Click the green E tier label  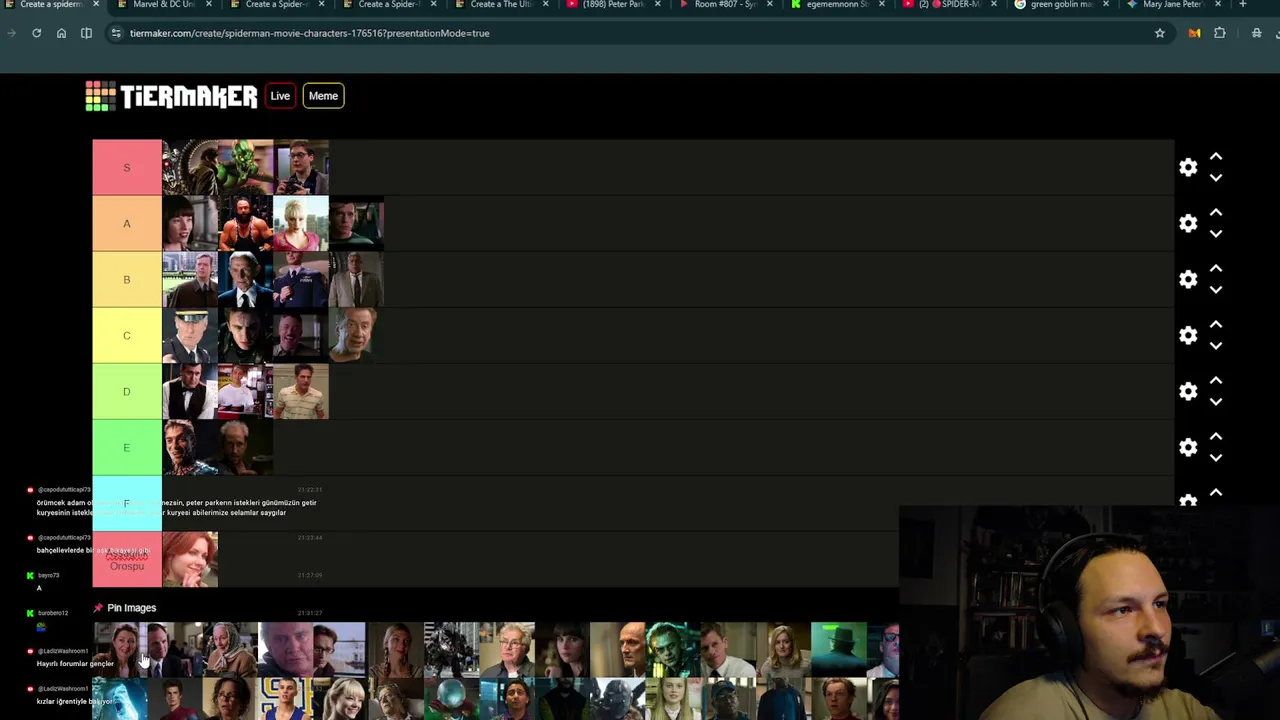point(127,447)
